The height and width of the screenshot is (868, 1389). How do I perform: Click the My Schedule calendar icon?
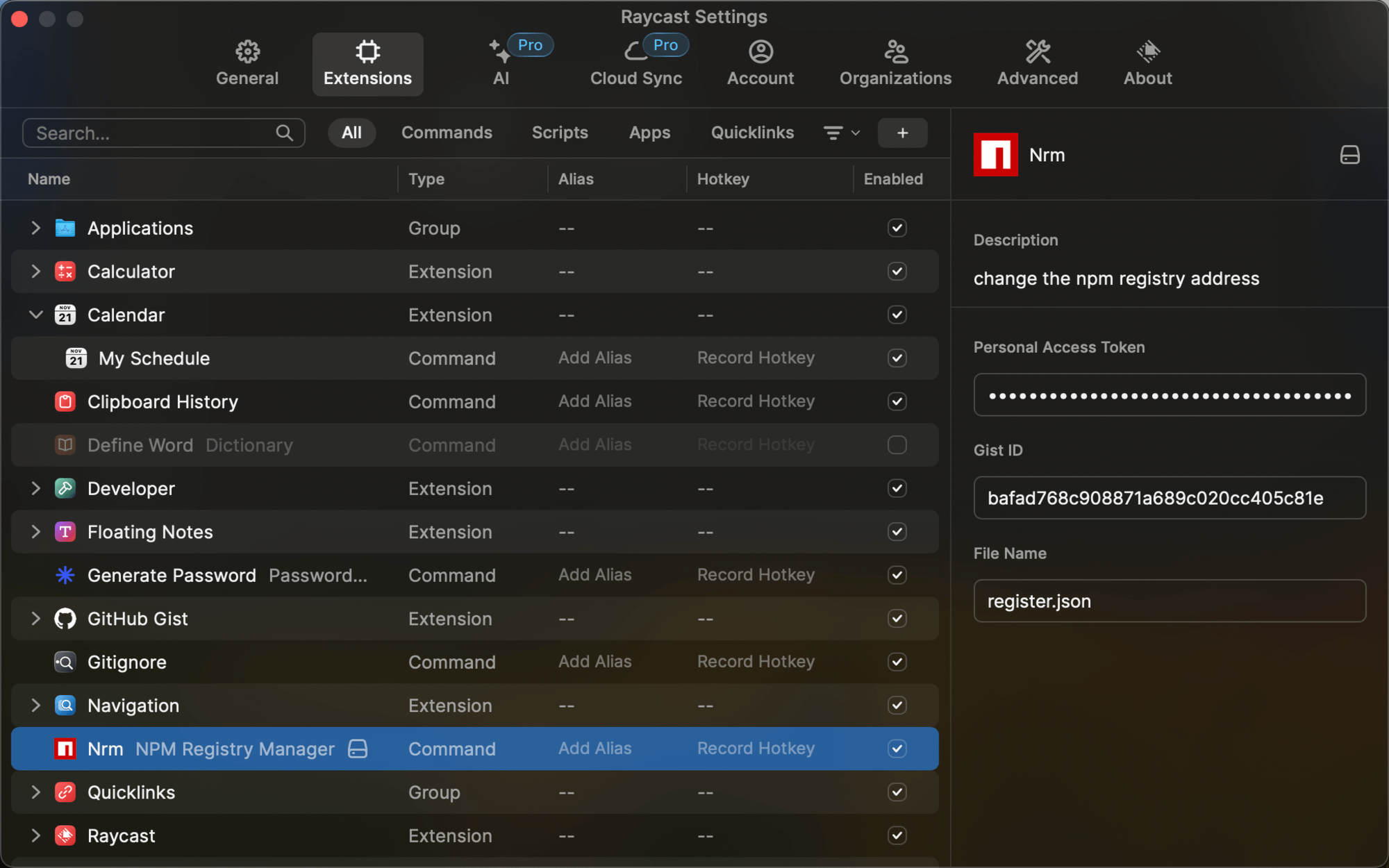click(x=76, y=358)
